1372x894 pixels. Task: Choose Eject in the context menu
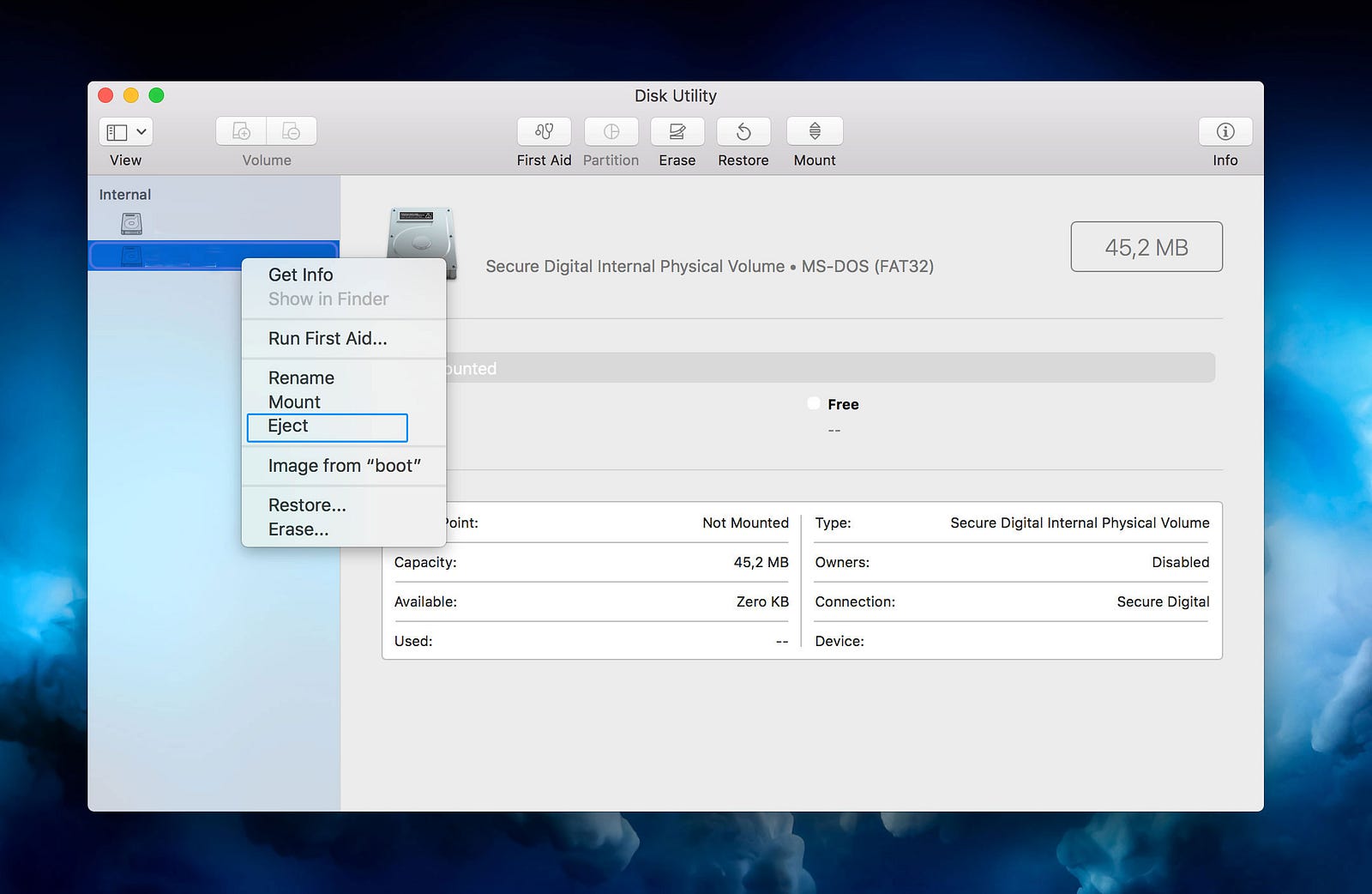(x=327, y=426)
